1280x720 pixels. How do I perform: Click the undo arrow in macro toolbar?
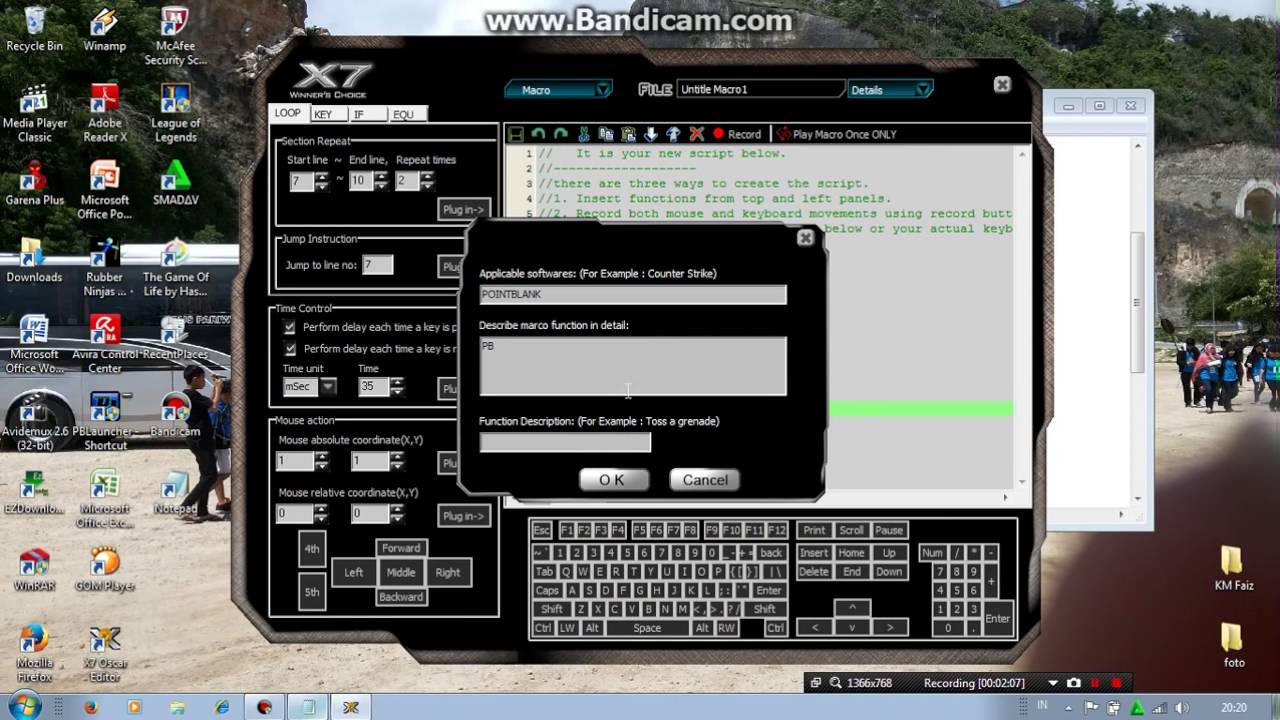539,134
